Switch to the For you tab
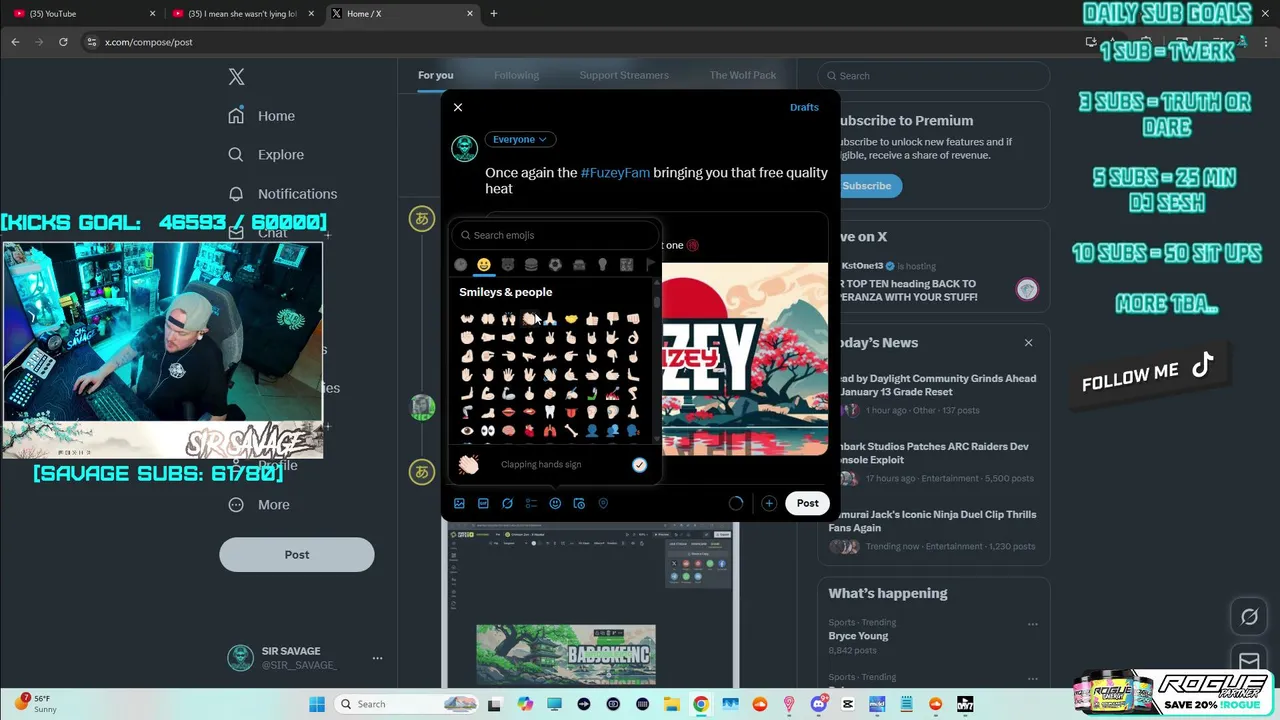This screenshot has width=1280, height=720. click(x=436, y=75)
